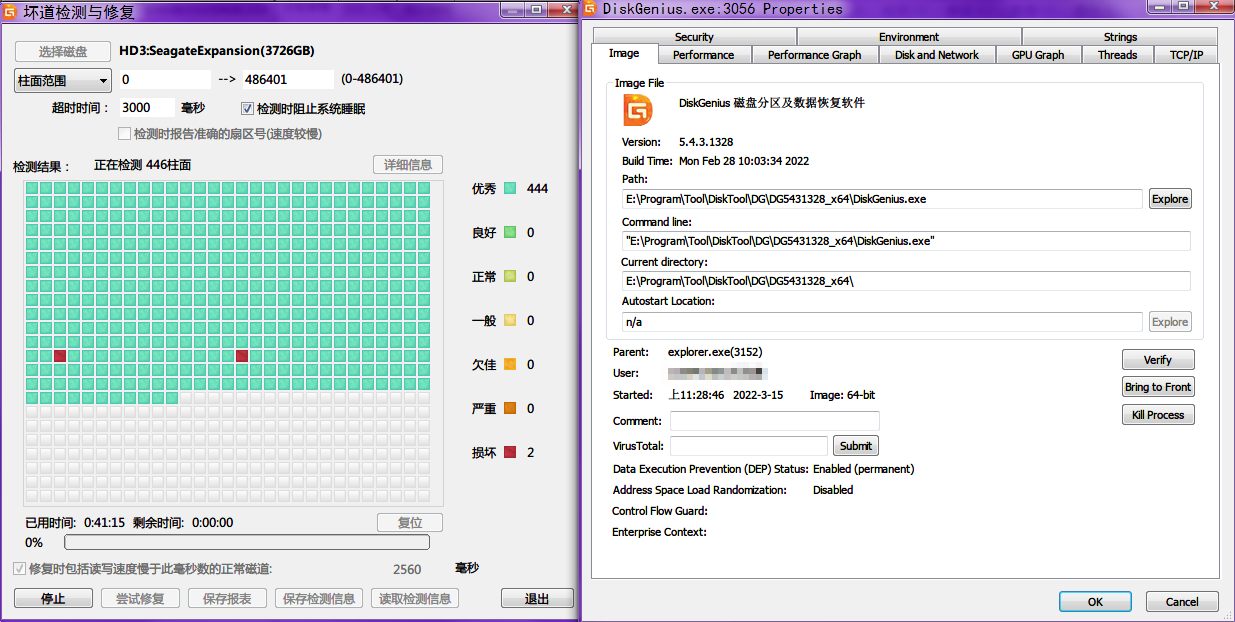The width and height of the screenshot is (1235, 622).
Task: Open the GPU Graph tab
Action: point(1038,55)
